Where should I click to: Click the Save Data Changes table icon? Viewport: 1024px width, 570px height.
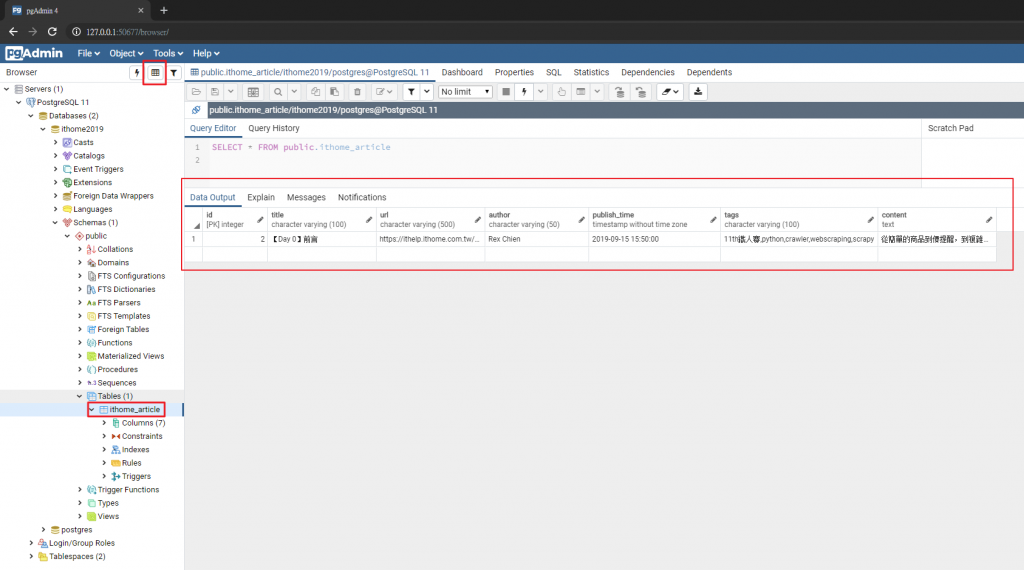tap(253, 92)
